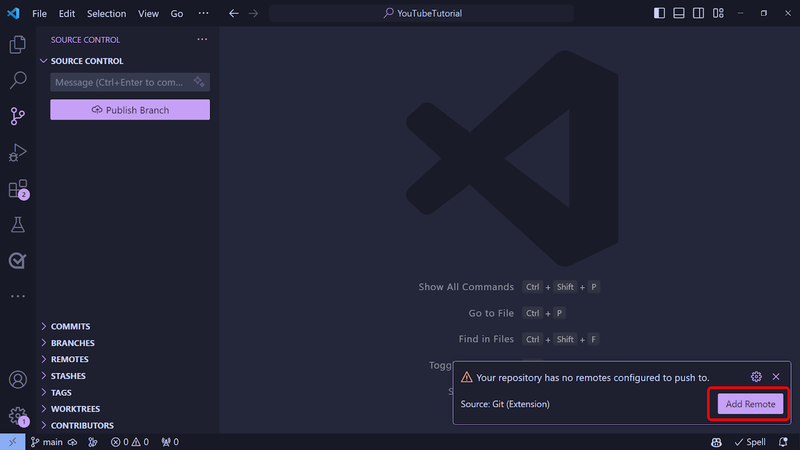Open Source Control views and more actions

coord(202,39)
